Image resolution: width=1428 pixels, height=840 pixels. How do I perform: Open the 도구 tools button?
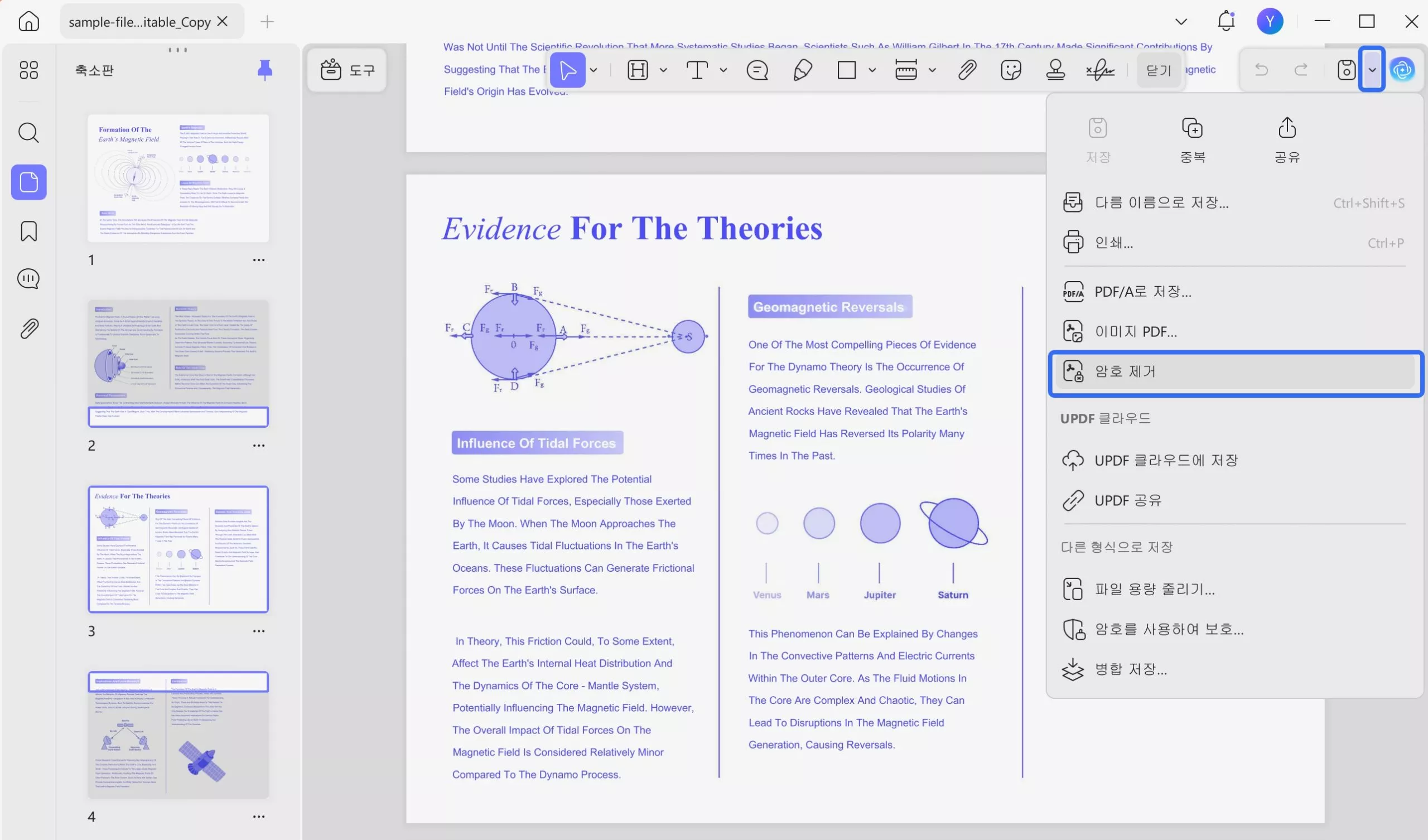[348, 70]
